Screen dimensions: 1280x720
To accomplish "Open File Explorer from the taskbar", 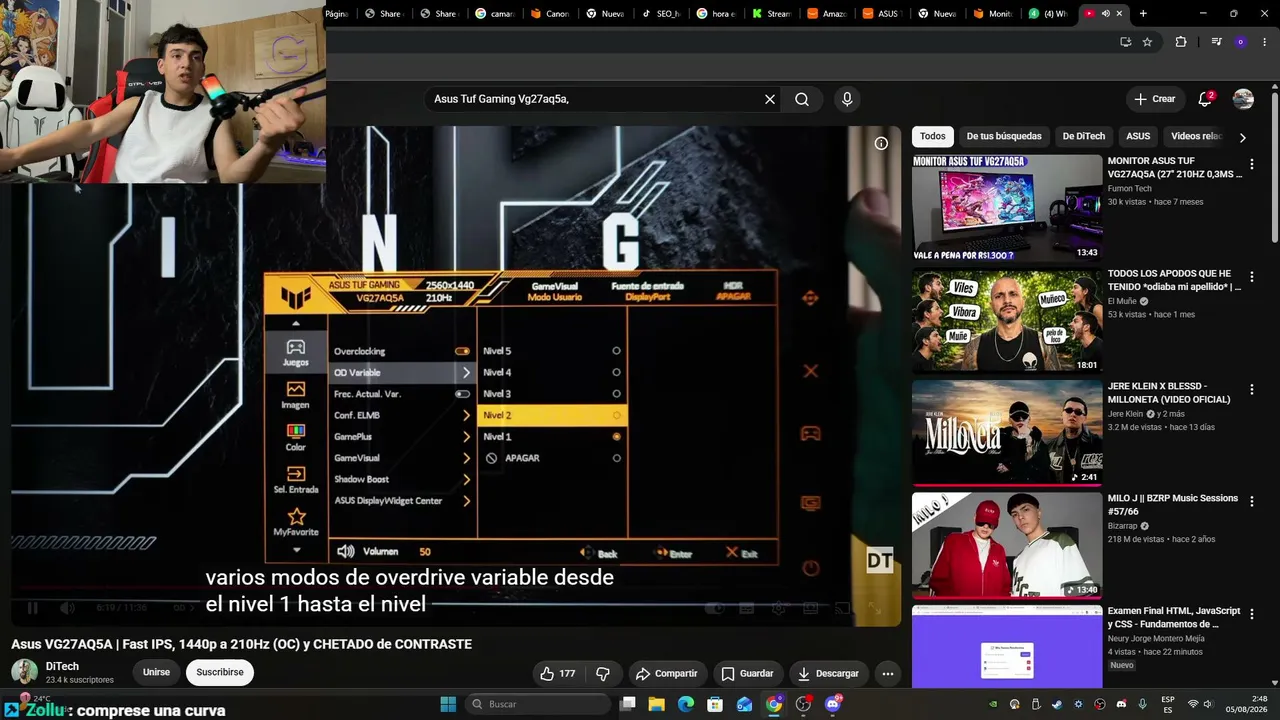I will coord(657,704).
